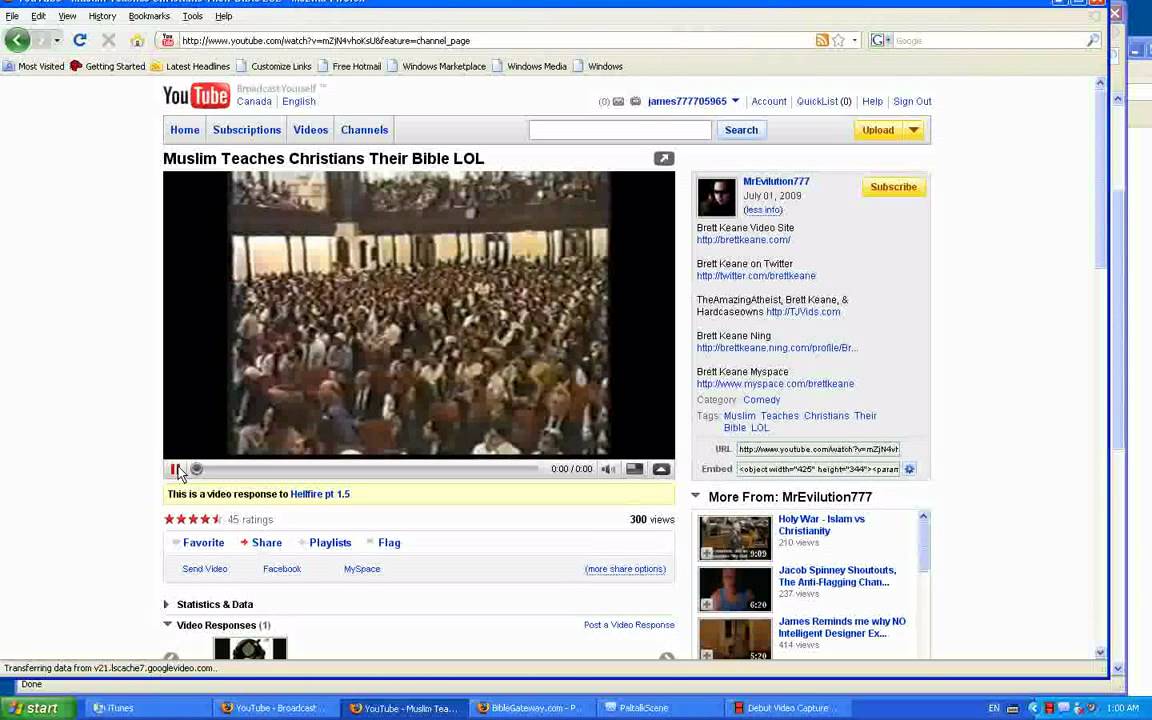Image resolution: width=1152 pixels, height=720 pixels.
Task: Go to the Channels tab
Action: [x=364, y=130]
